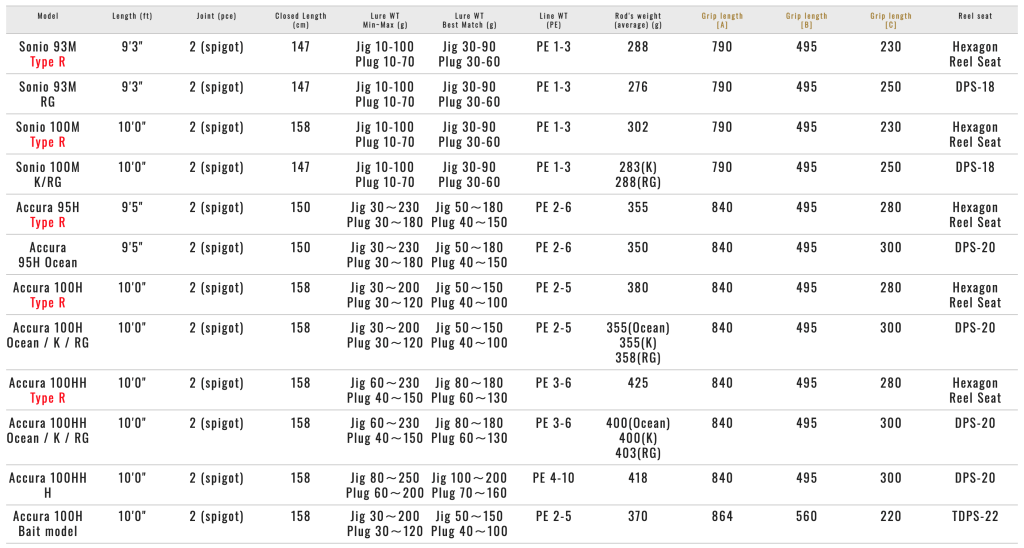1024x548 pixels.
Task: Click the Length (ft) column header
Action: click(132, 17)
